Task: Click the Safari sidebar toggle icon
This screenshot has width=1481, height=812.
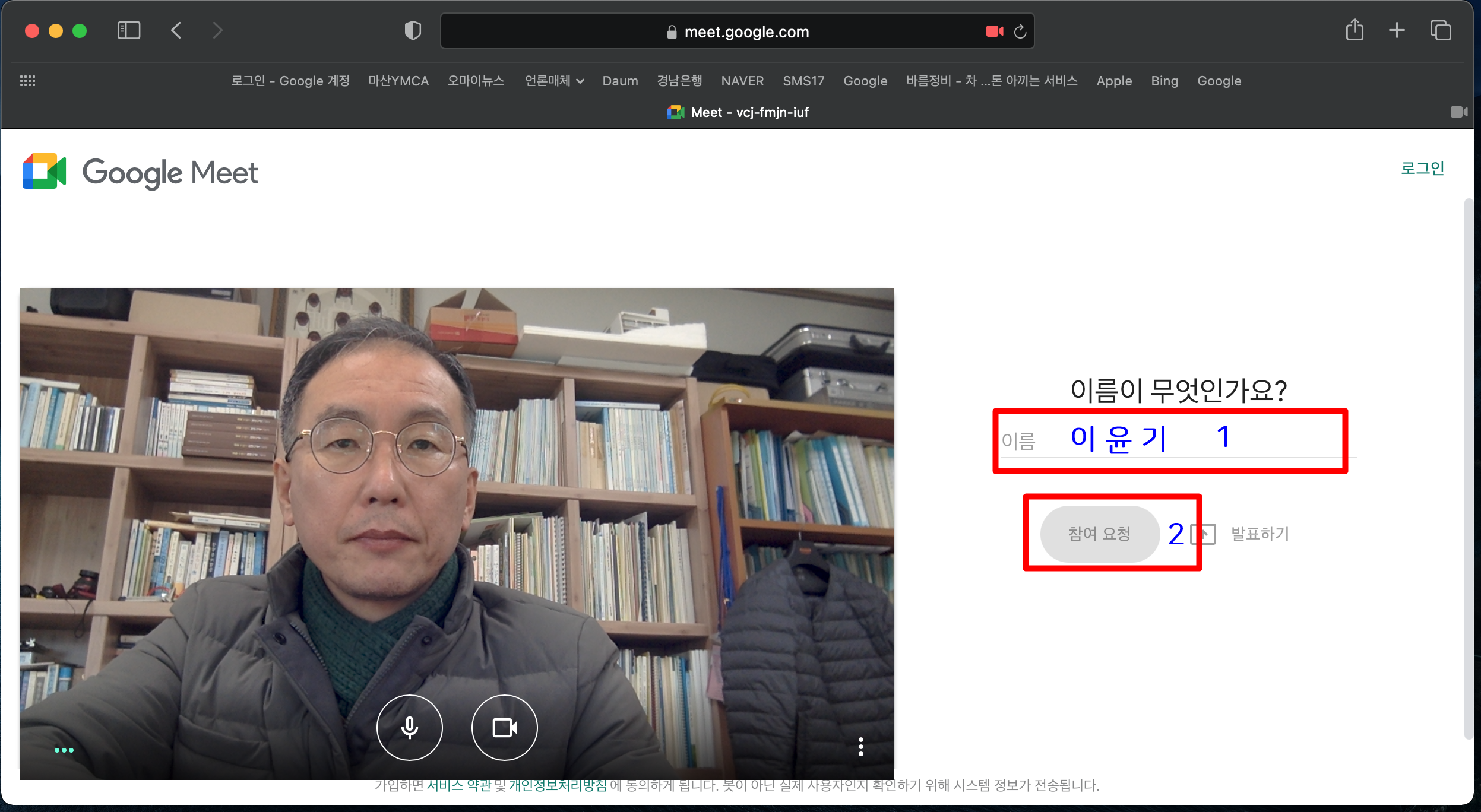Action: [129, 30]
